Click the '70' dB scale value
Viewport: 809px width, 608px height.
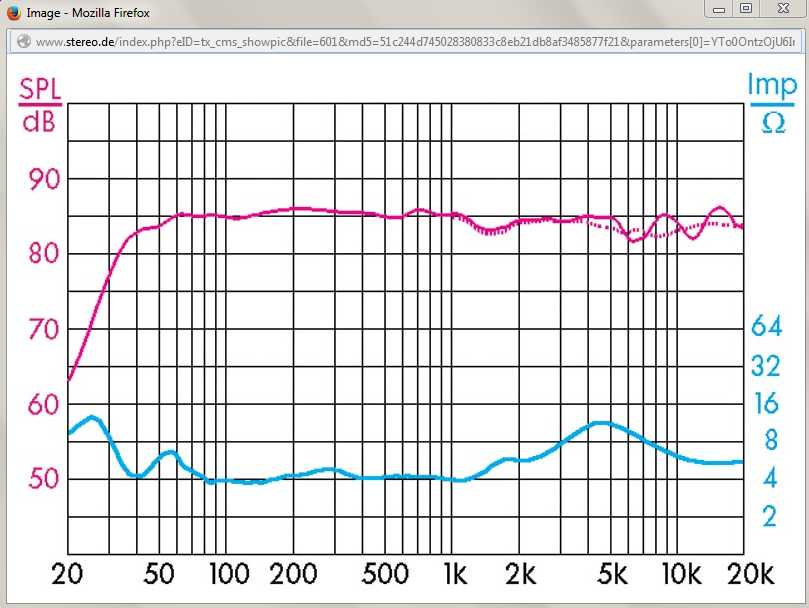coord(44,329)
